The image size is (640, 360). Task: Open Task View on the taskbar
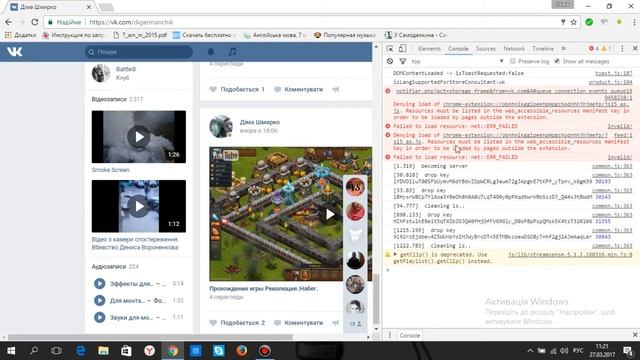point(56,351)
